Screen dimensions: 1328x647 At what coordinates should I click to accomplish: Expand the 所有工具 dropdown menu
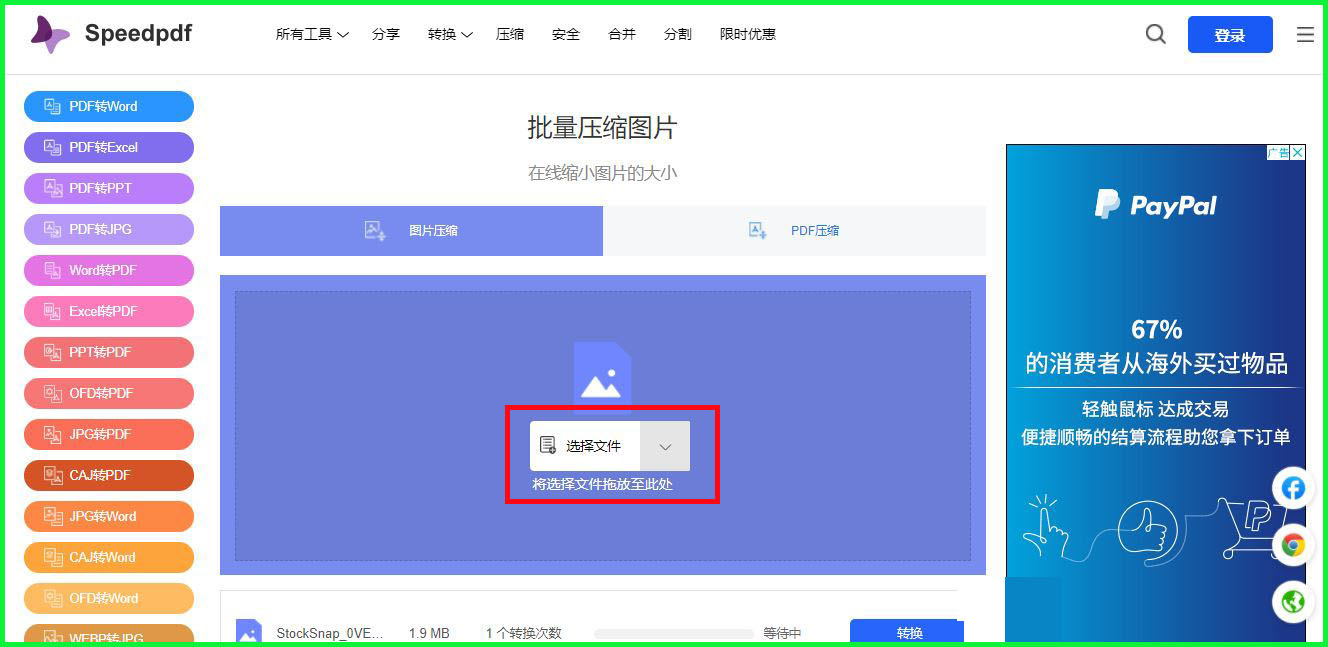click(311, 33)
